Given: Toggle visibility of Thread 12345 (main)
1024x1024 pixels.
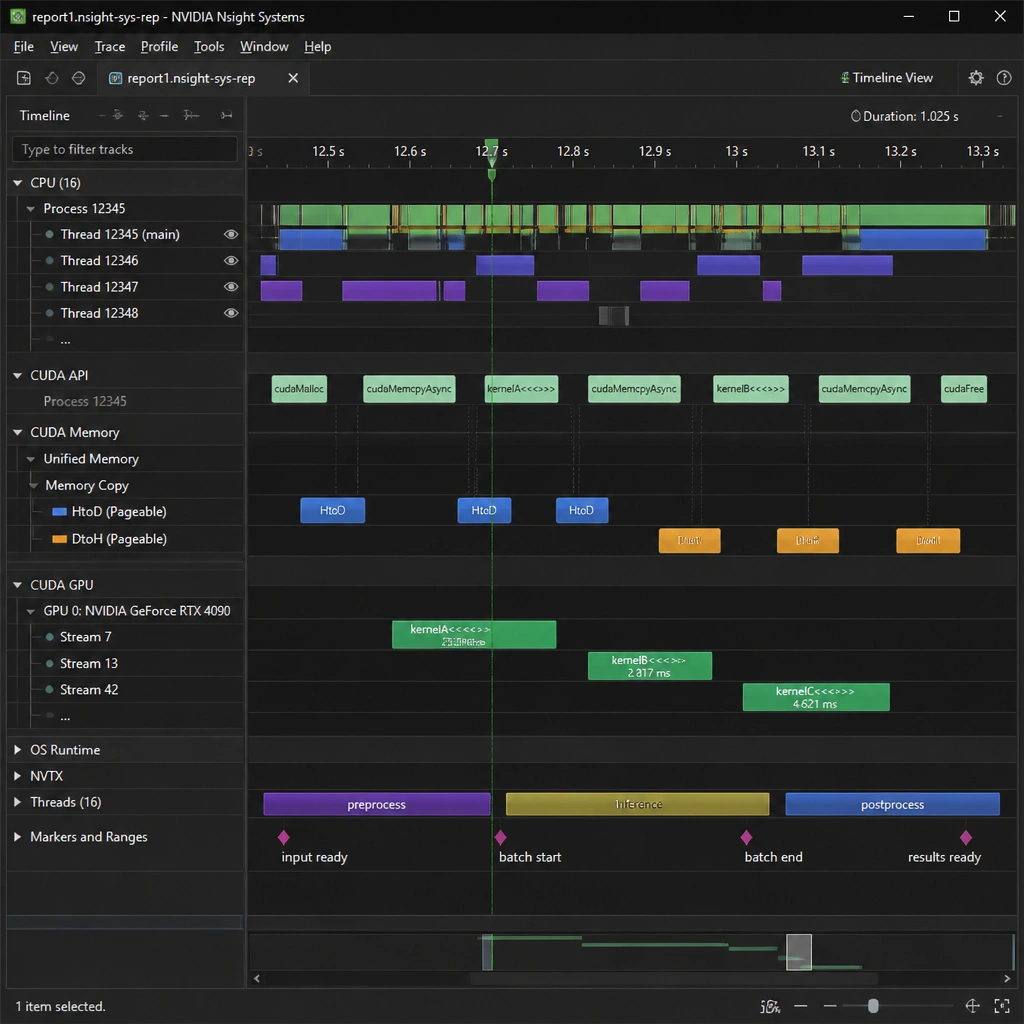Looking at the screenshot, I should point(231,234).
